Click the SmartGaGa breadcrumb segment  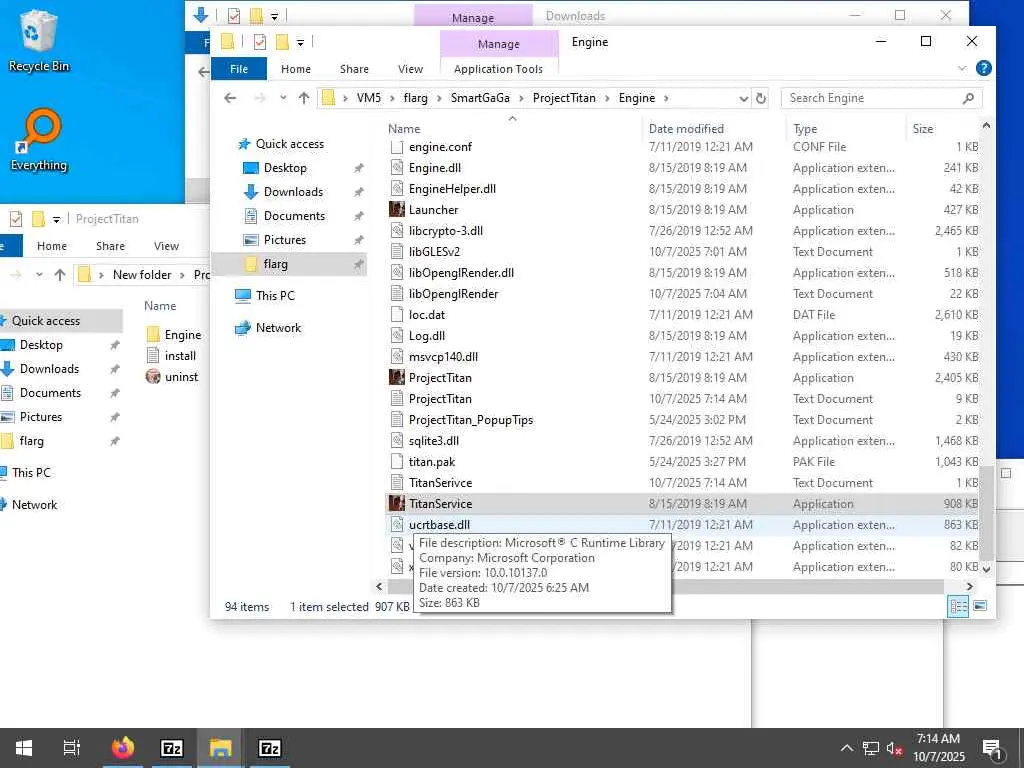(480, 98)
